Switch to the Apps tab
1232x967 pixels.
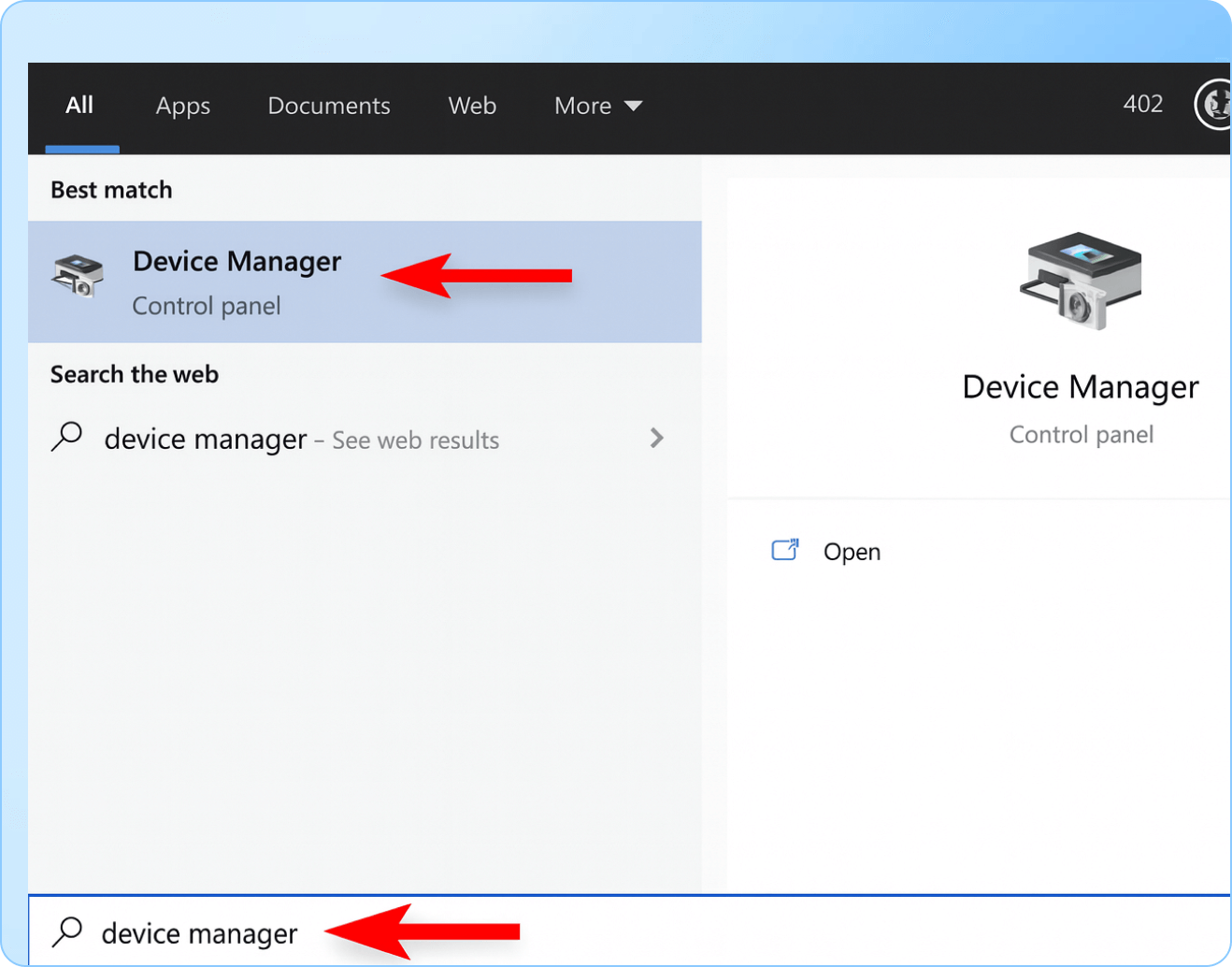pos(183,106)
